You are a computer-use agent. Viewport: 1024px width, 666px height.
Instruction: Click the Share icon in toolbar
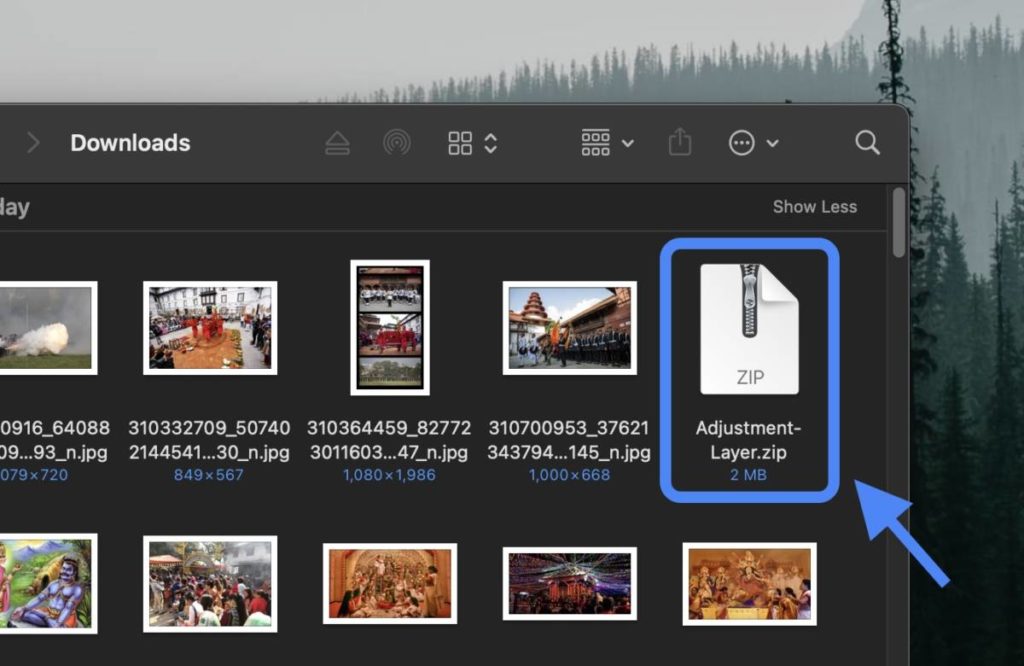tap(680, 141)
